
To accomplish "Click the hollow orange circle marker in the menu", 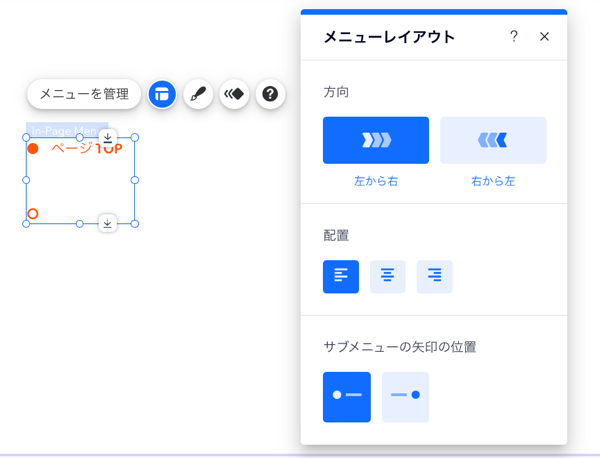I will coord(33,214).
